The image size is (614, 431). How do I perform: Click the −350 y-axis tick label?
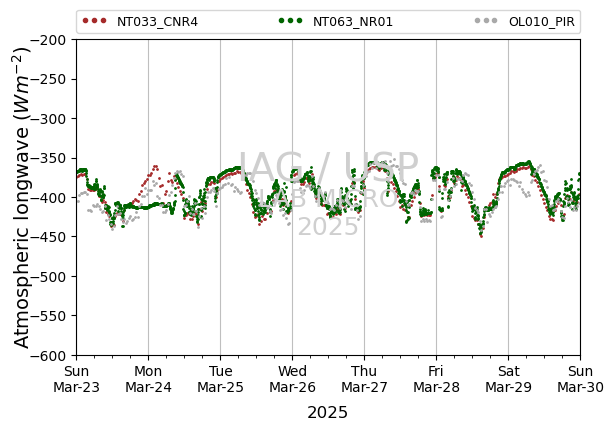tap(50, 159)
